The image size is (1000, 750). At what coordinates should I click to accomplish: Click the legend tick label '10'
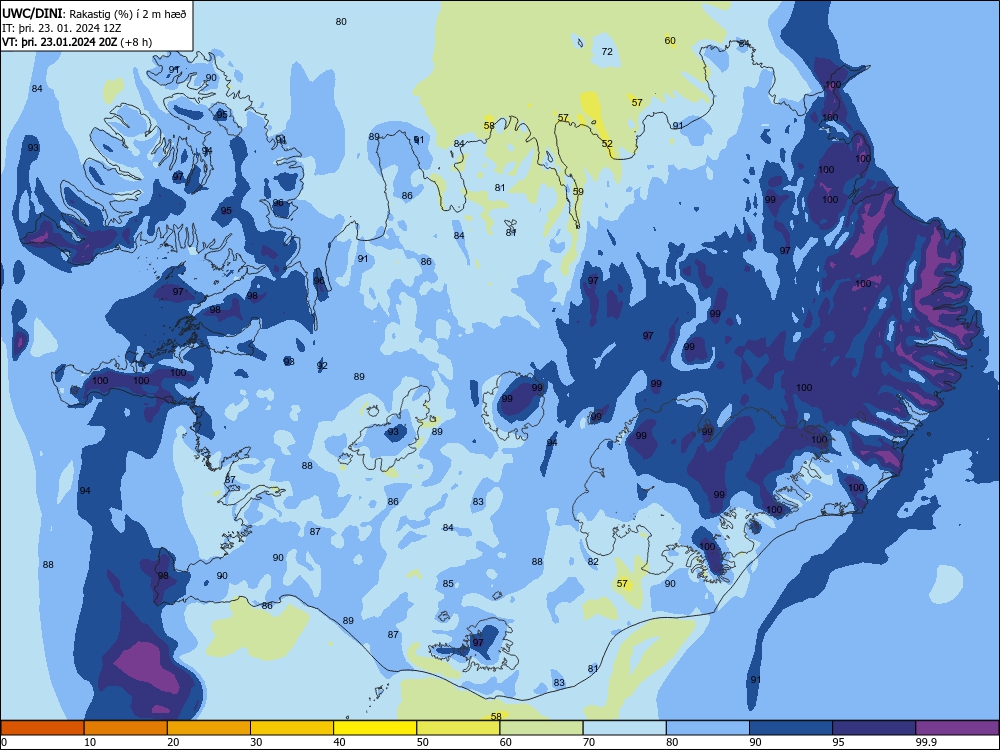coord(89,742)
